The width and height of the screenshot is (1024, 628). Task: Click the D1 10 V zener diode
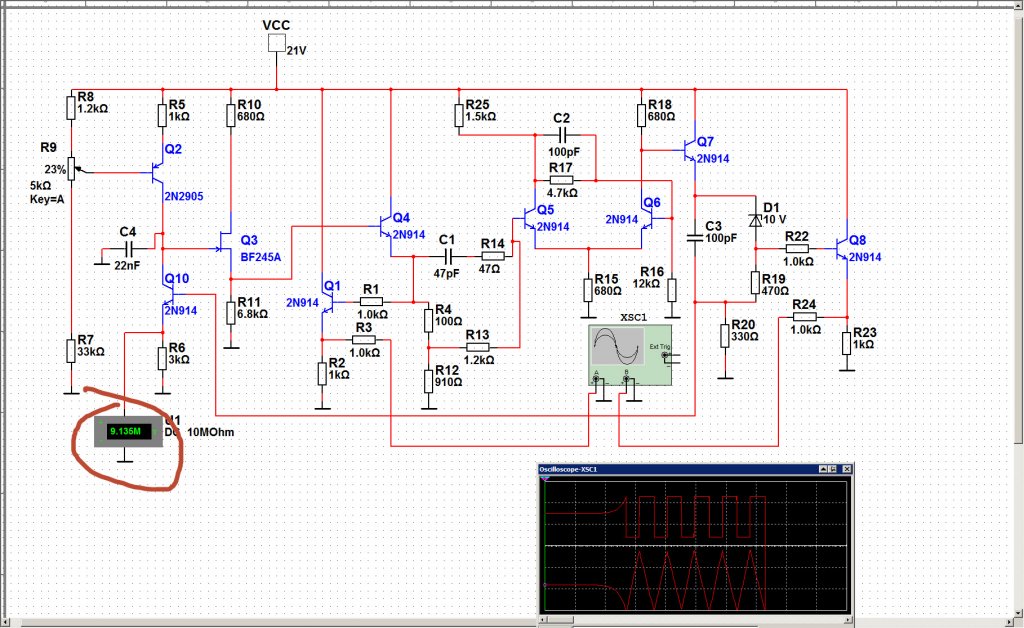[x=756, y=221]
